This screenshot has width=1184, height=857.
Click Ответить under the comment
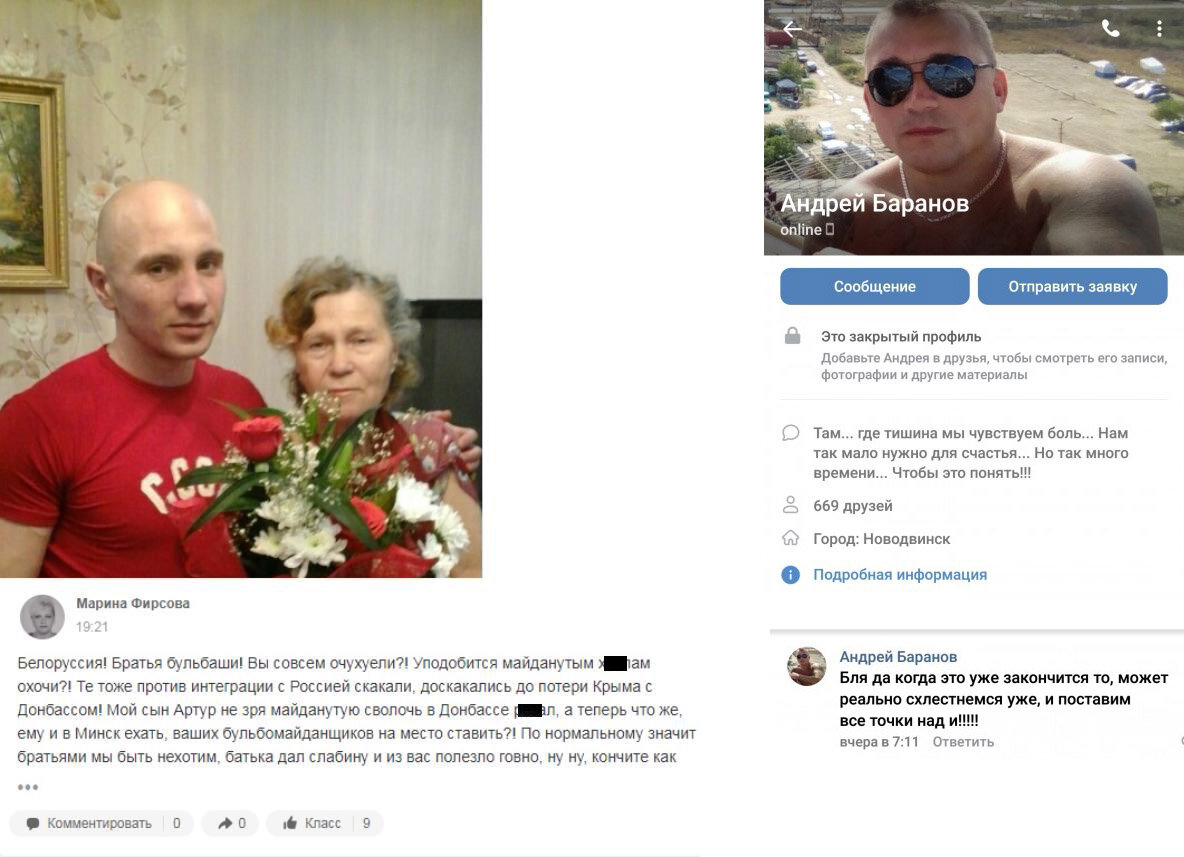pyautogui.click(x=963, y=742)
